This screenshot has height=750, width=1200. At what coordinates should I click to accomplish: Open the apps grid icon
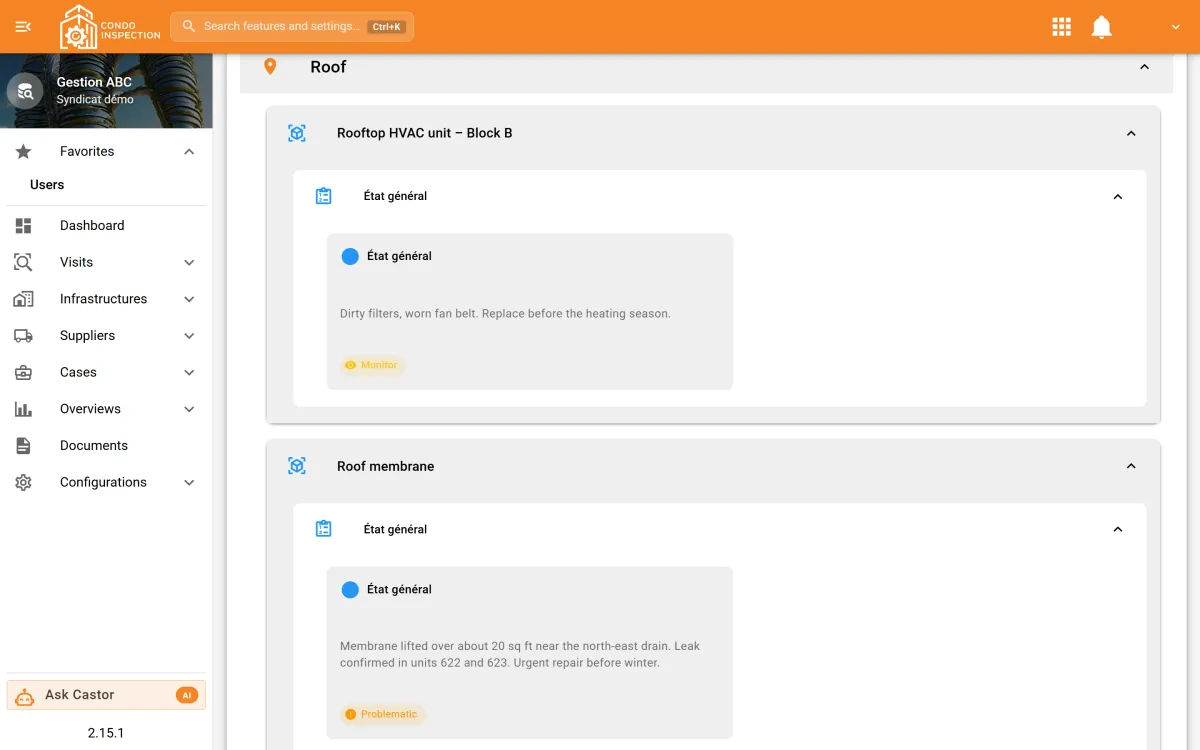point(1062,27)
